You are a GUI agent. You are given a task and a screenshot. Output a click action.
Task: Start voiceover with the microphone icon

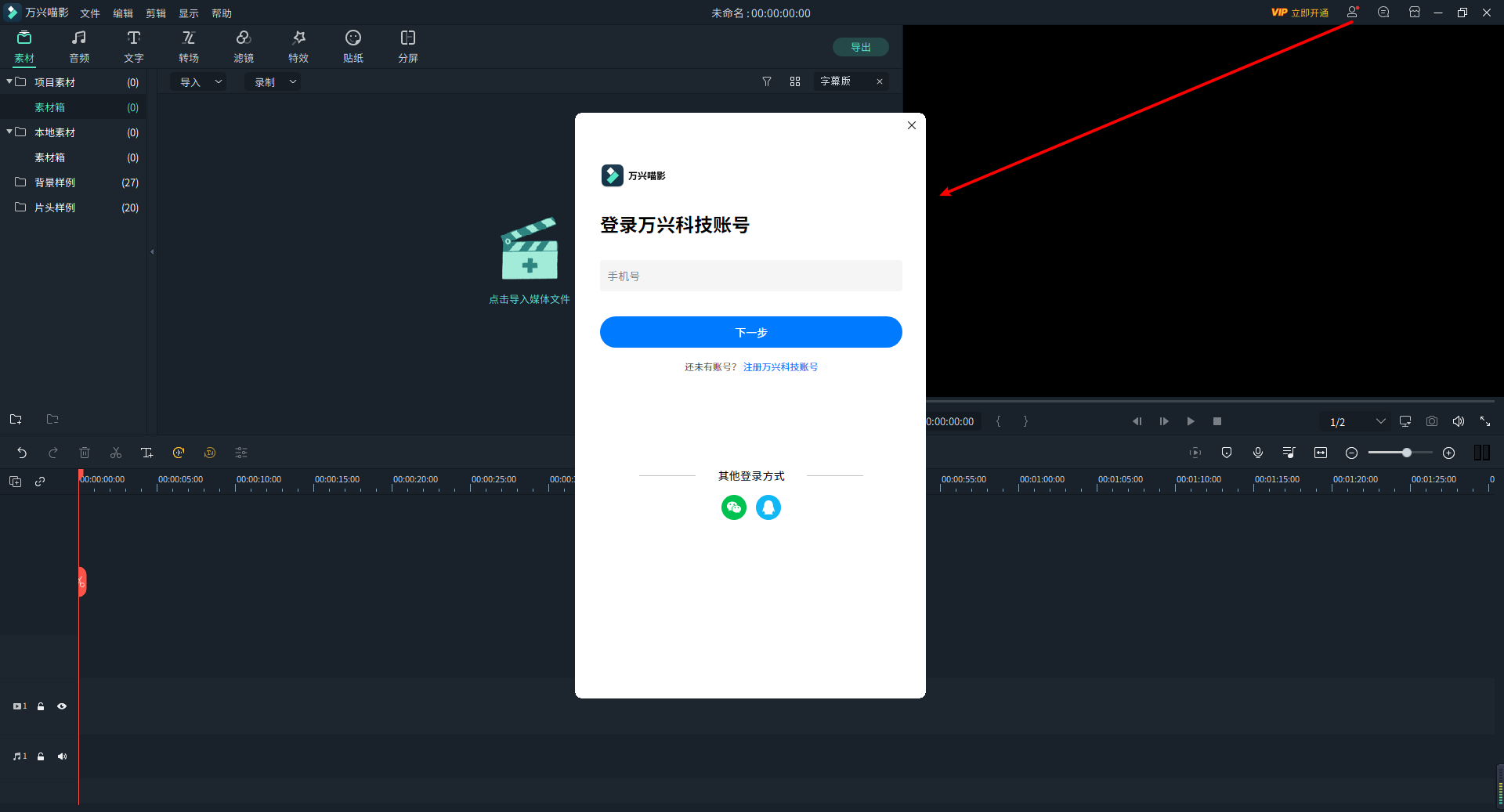pyautogui.click(x=1258, y=453)
